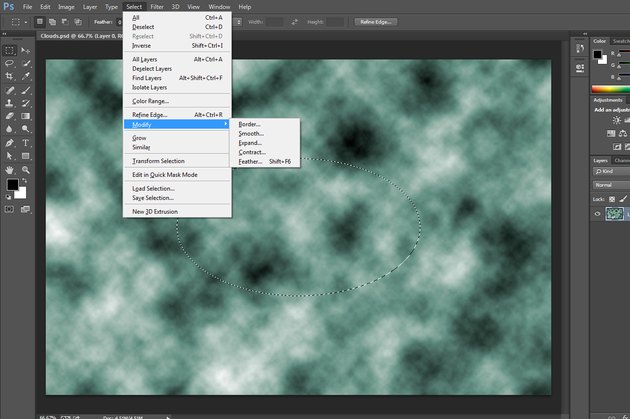Choose Color Range... menu item
This screenshot has height=419, width=630.
coord(177,101)
